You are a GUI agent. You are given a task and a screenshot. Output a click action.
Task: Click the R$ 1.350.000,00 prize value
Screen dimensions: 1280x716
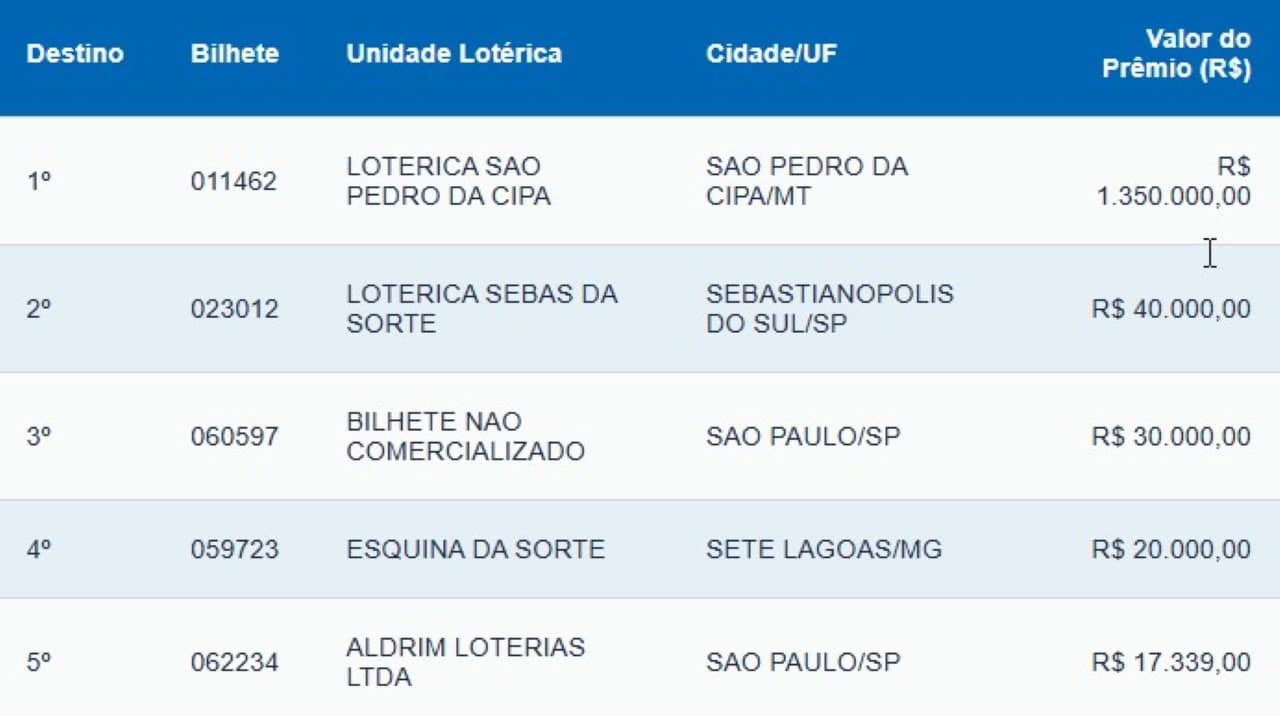click(x=1174, y=181)
